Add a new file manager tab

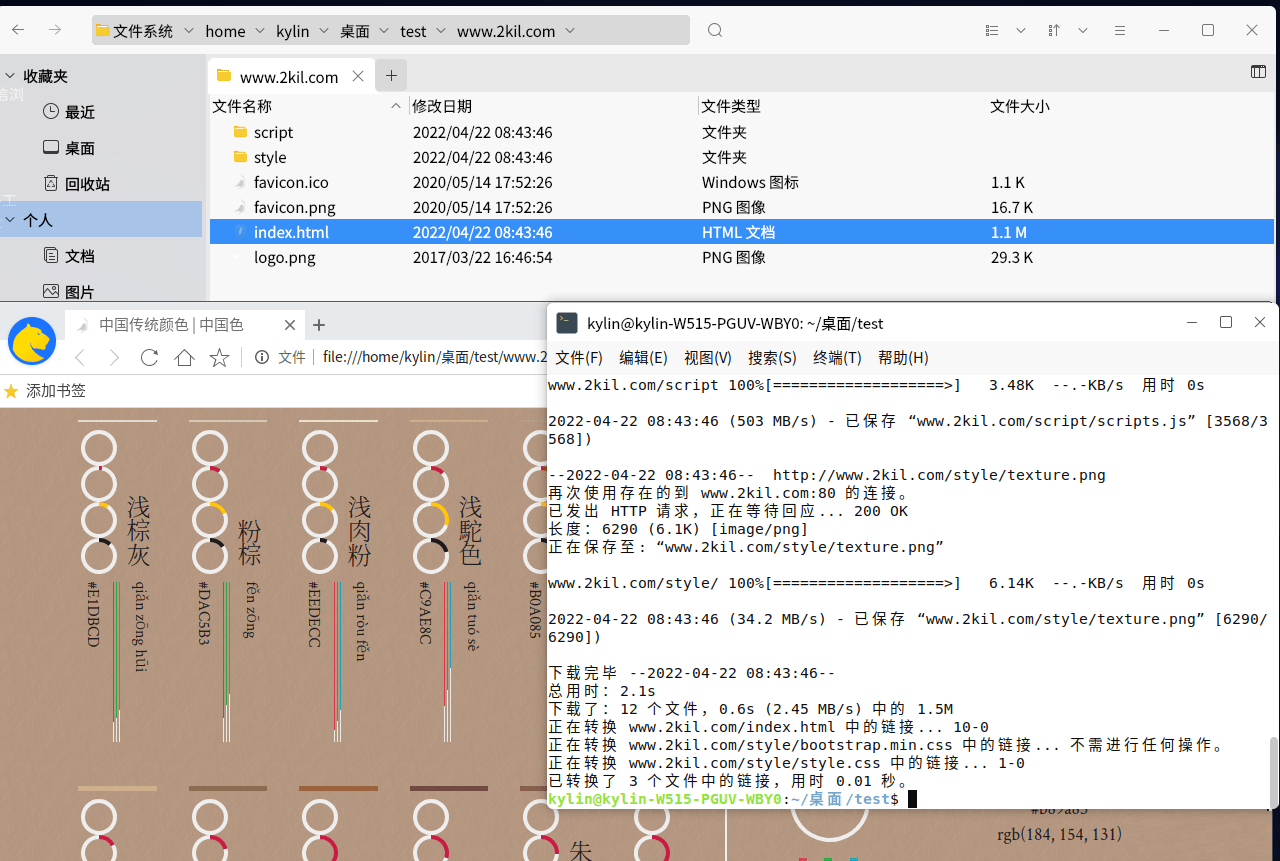click(391, 75)
